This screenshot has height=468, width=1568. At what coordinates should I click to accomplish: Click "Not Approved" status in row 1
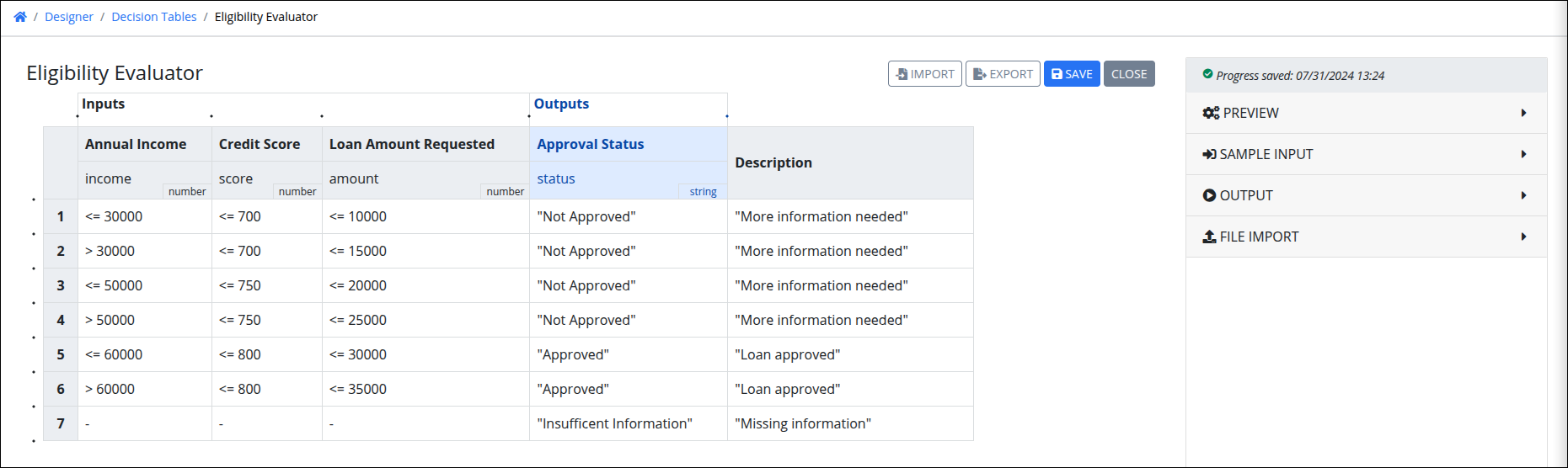629,216
